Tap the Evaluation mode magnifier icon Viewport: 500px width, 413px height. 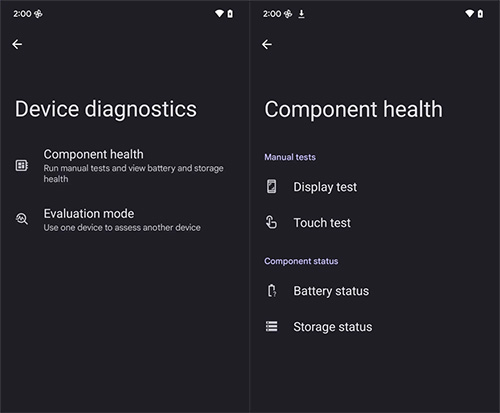(x=22, y=219)
